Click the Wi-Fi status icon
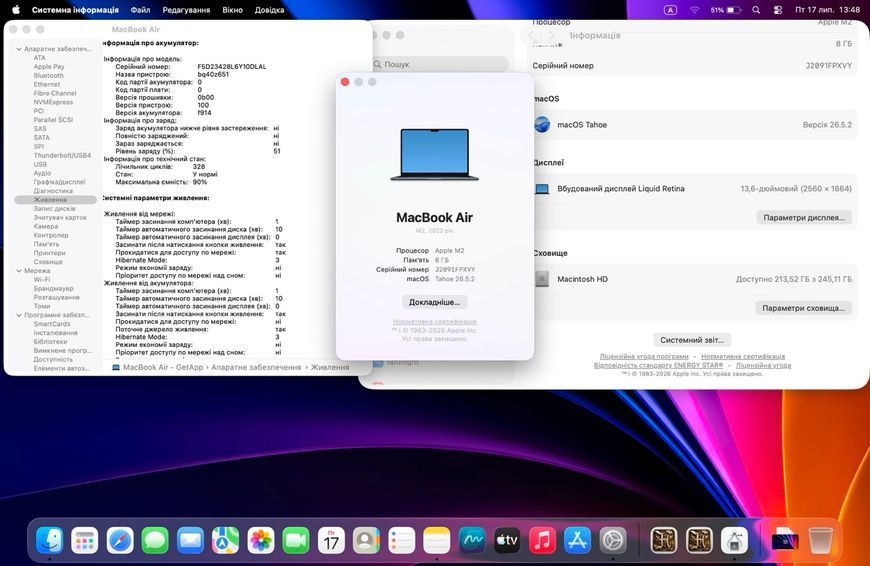870x566 pixels. [x=695, y=9]
